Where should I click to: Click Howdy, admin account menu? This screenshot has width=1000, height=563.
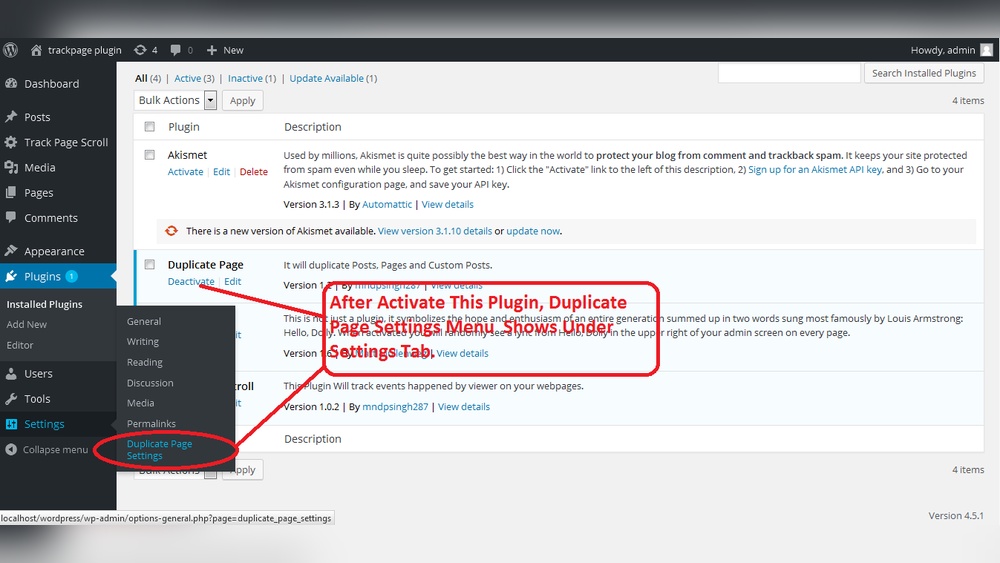pos(952,50)
